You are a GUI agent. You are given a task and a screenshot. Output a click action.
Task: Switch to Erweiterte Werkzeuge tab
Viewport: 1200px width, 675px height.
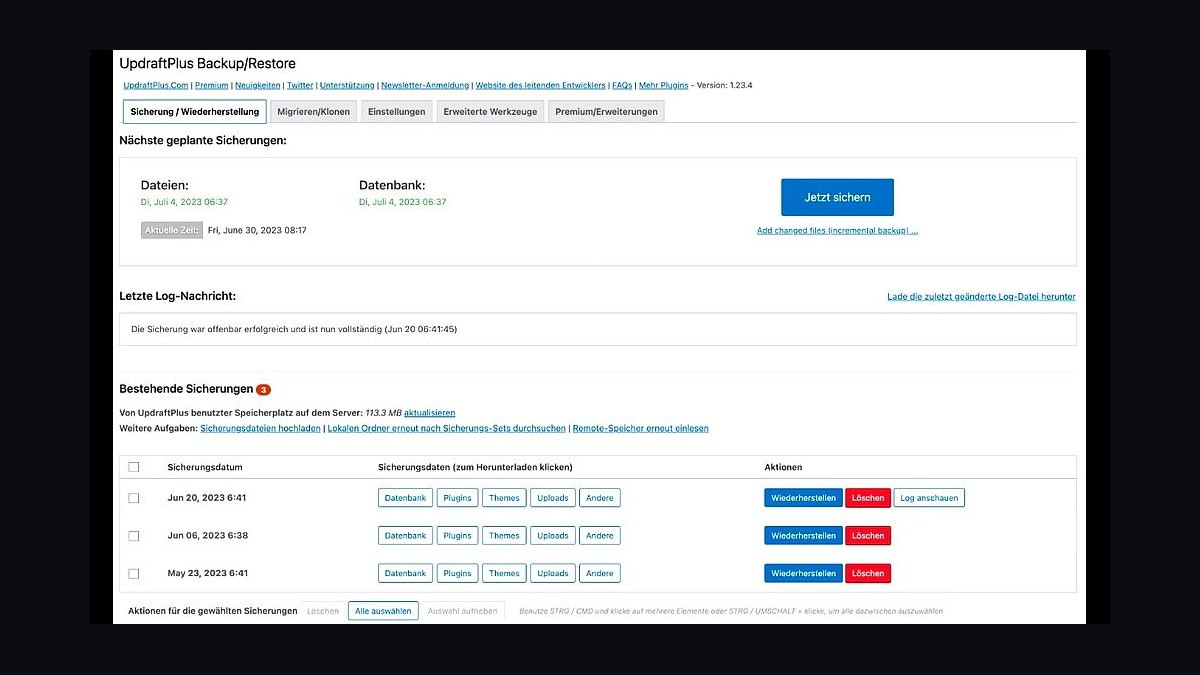click(x=490, y=111)
